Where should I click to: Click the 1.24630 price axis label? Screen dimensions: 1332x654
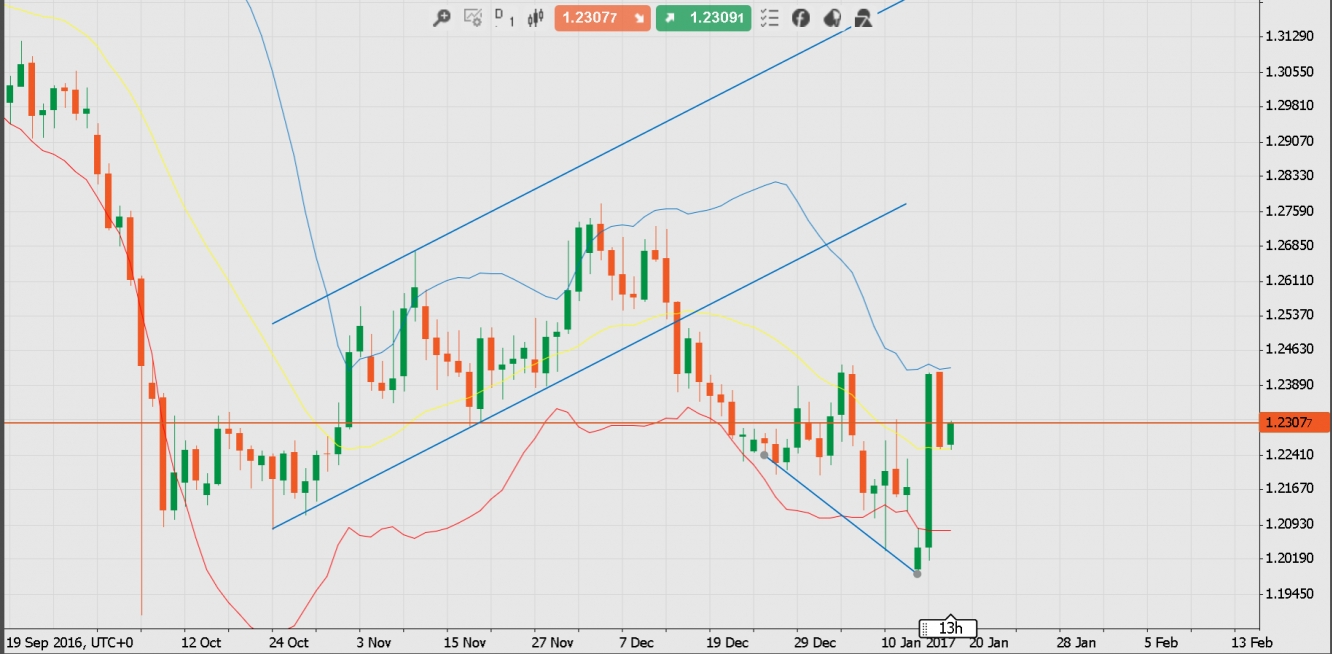(1289, 350)
